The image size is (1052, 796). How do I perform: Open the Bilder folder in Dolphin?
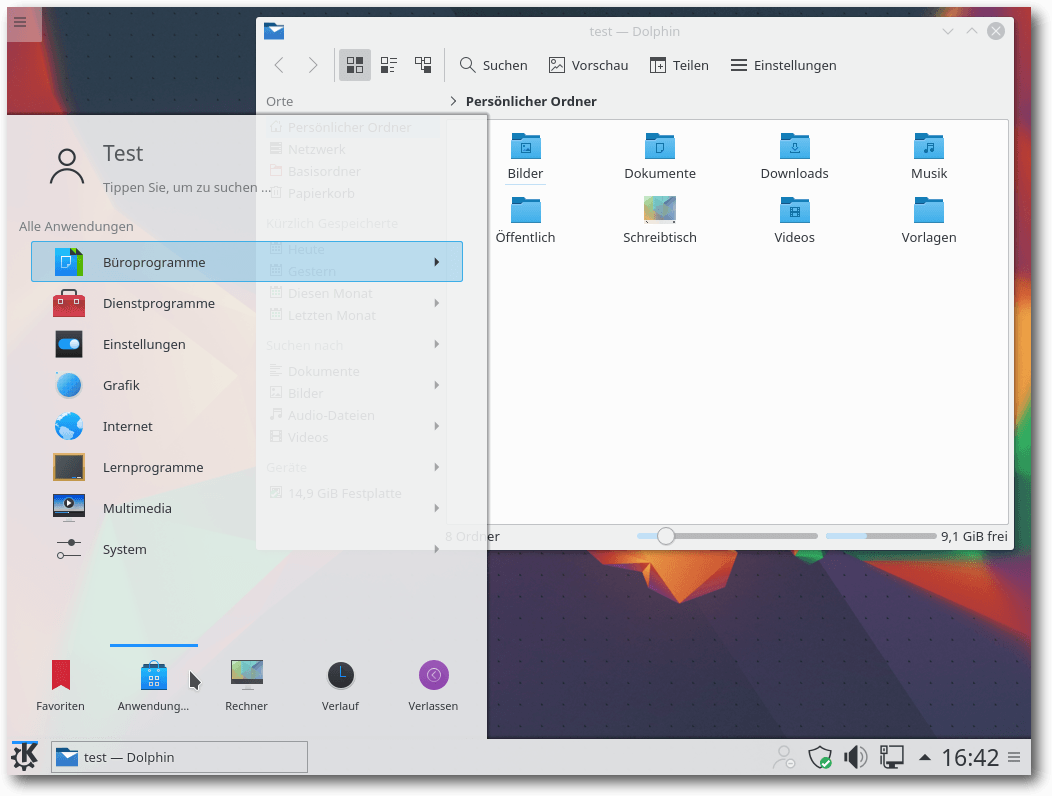click(x=525, y=157)
